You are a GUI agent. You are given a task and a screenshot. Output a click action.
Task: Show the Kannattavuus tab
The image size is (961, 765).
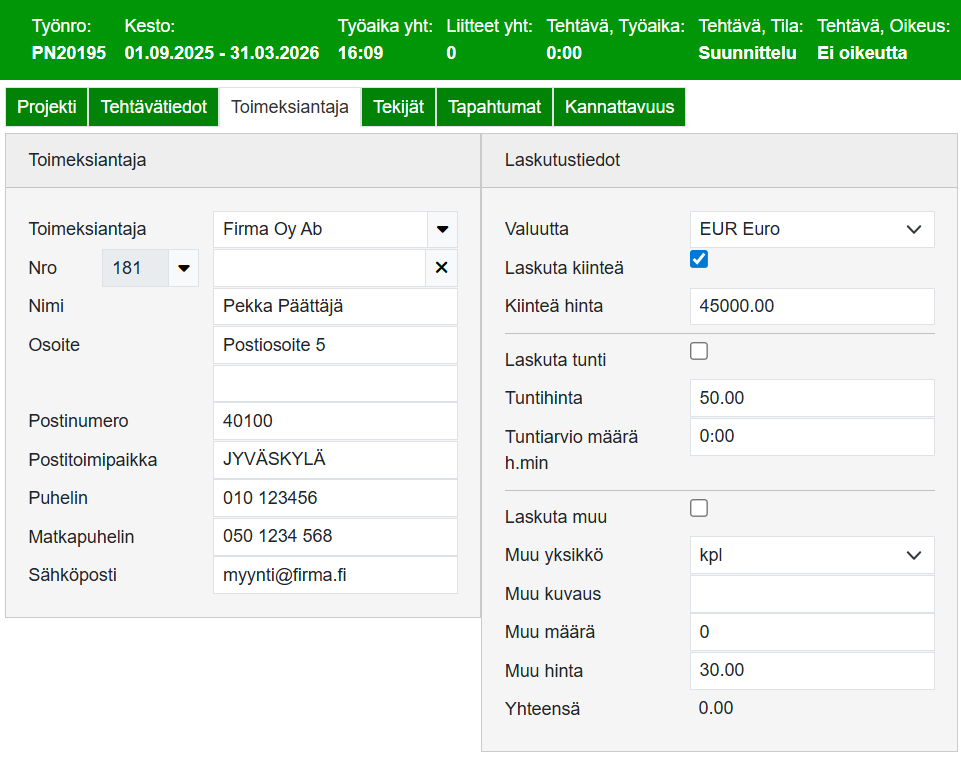tap(619, 107)
